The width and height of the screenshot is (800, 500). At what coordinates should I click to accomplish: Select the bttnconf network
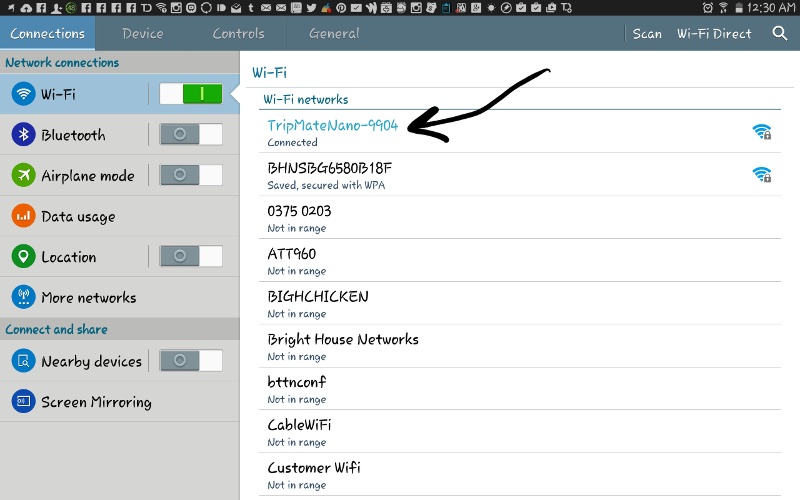(x=519, y=389)
